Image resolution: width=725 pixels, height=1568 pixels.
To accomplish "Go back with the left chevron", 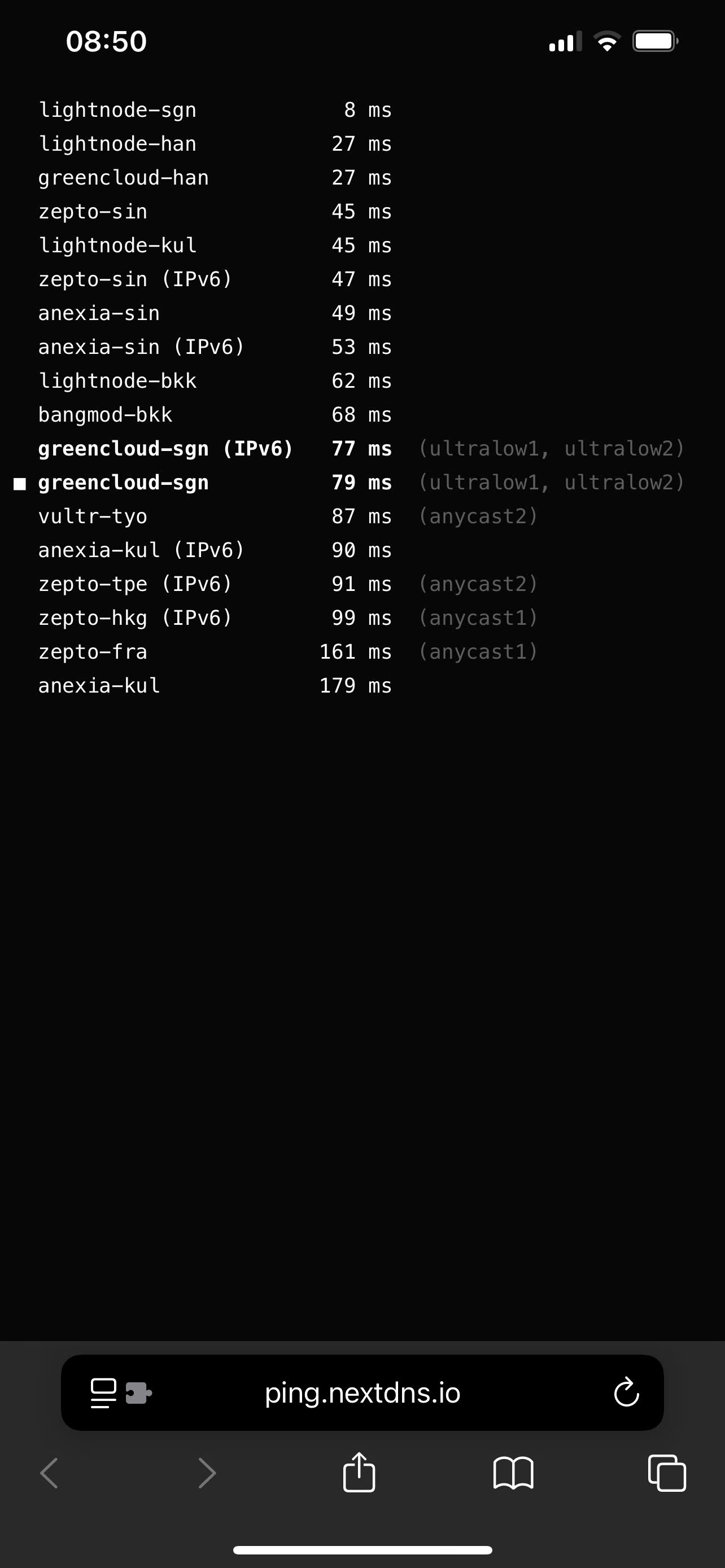I will (49, 1473).
